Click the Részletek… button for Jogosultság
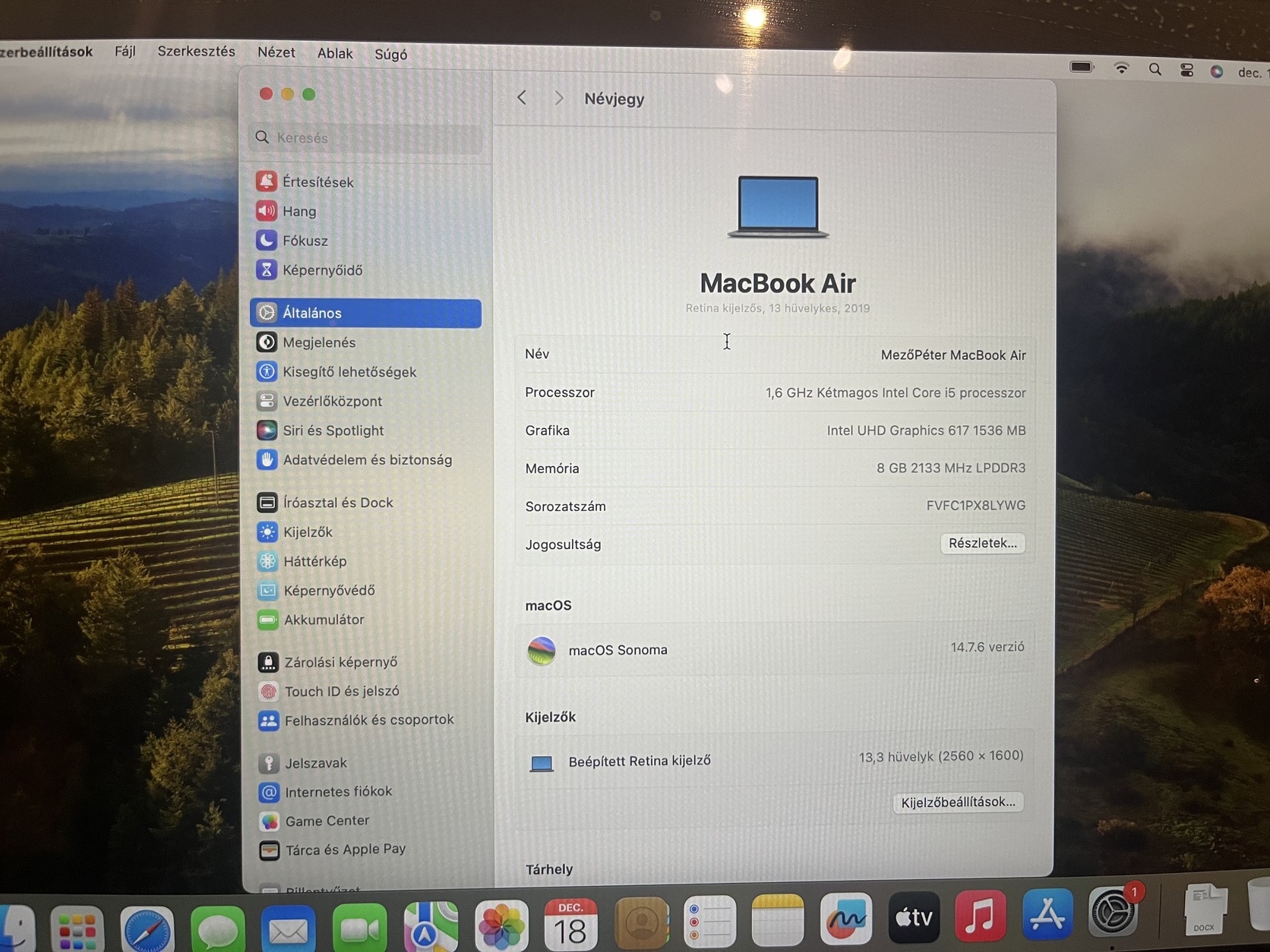 click(982, 543)
